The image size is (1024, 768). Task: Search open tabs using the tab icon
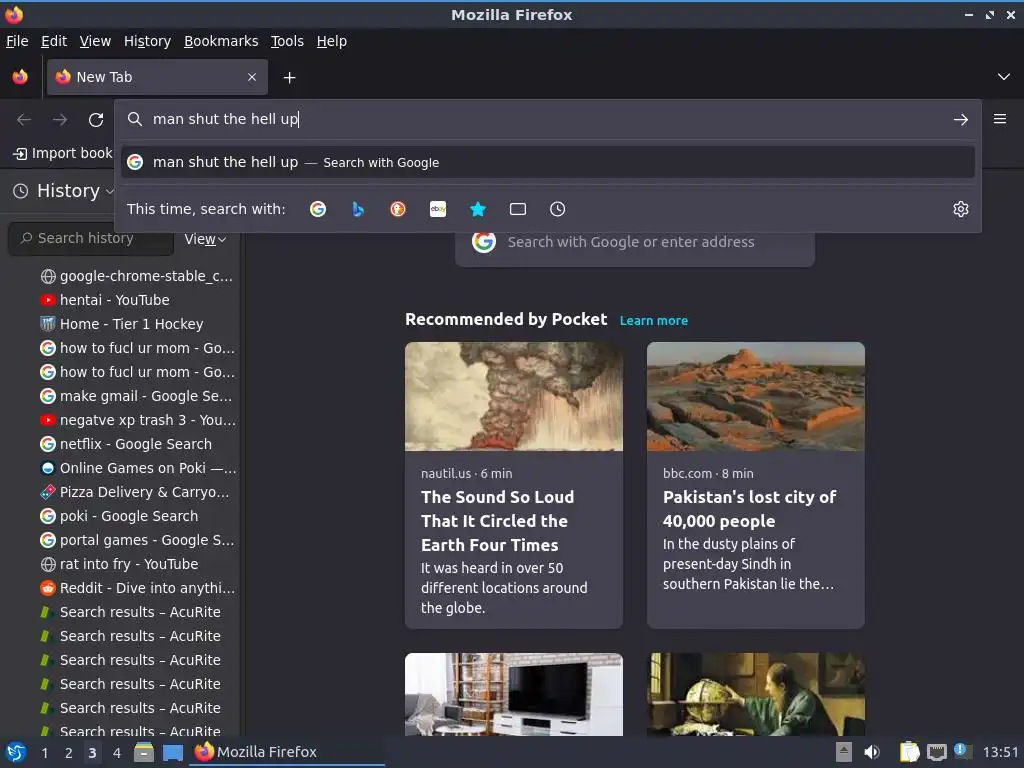coord(518,209)
